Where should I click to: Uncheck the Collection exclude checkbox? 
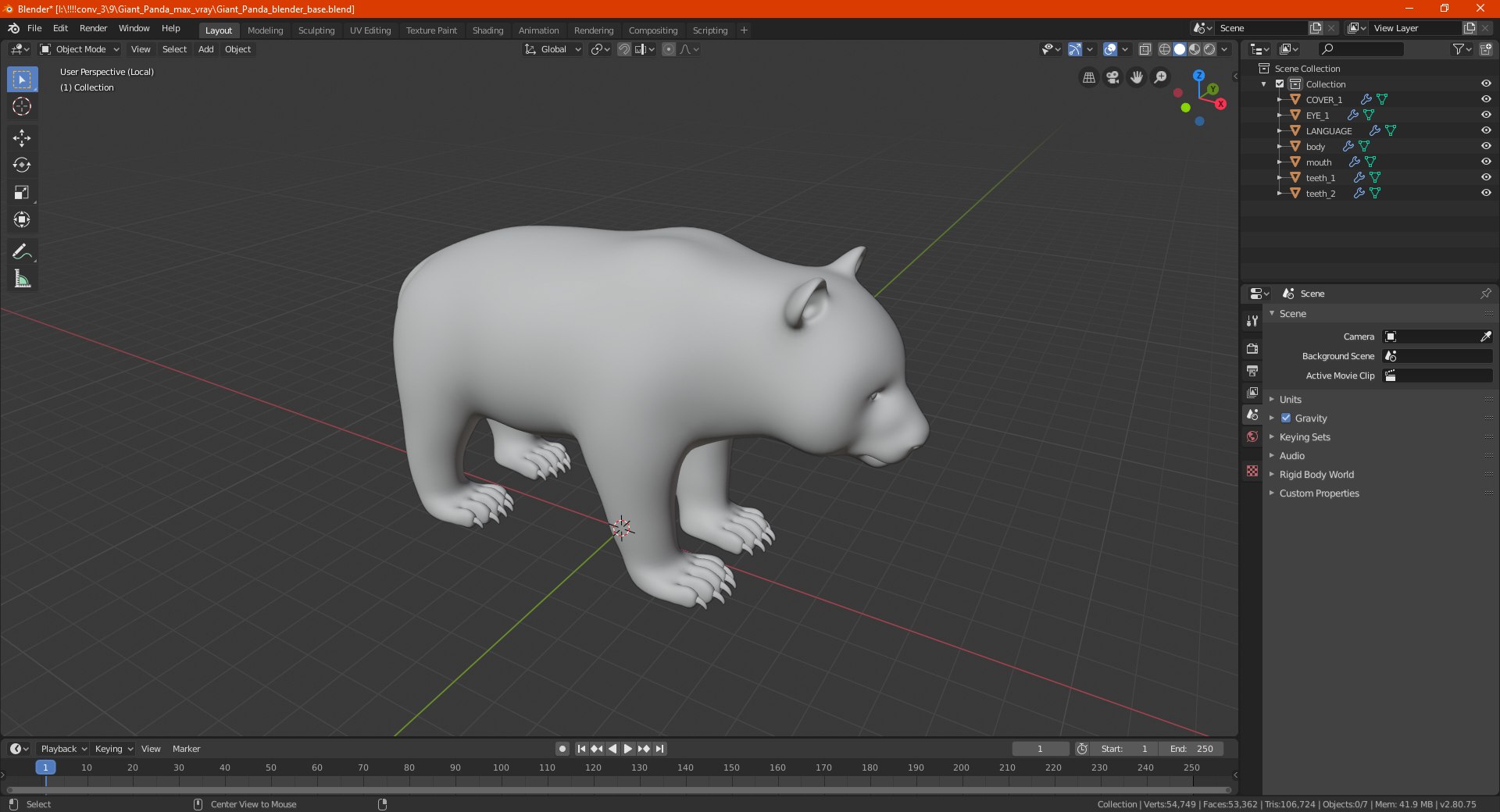[x=1280, y=84]
